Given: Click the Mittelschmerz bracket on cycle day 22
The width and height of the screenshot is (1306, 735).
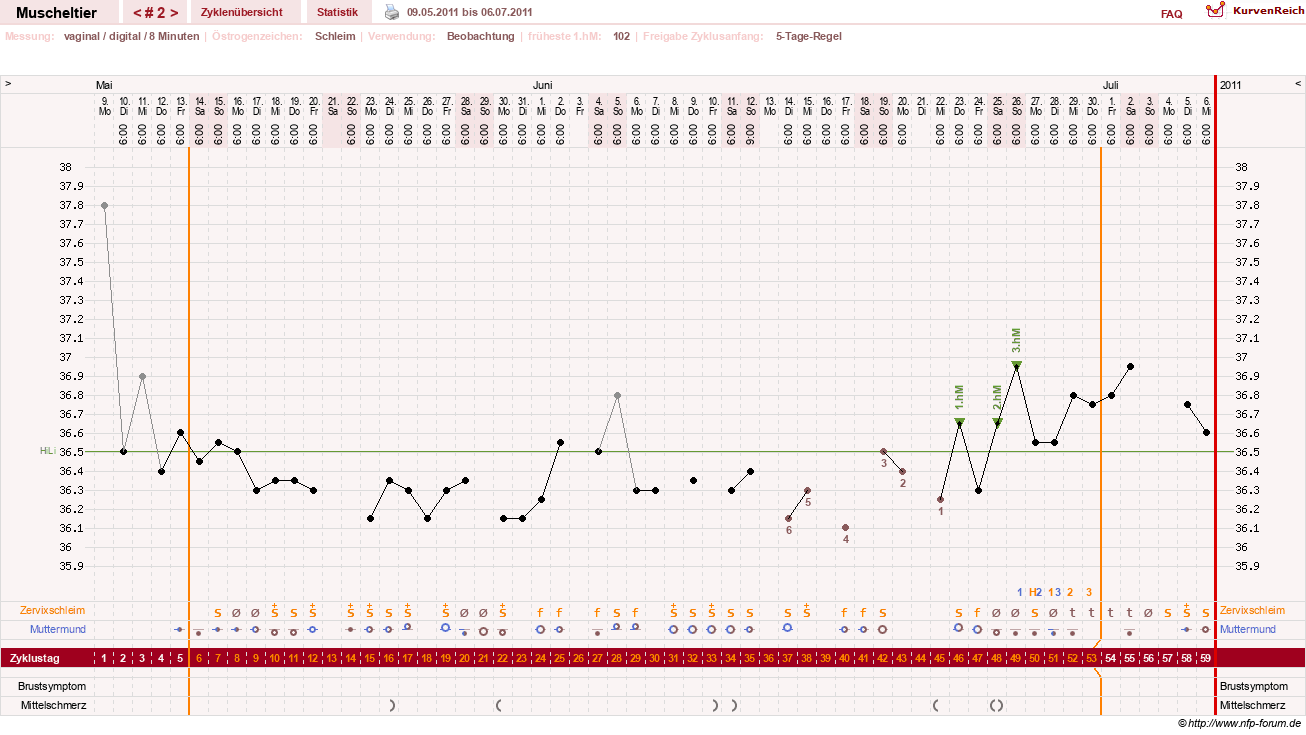Looking at the screenshot, I should click(x=498, y=706).
